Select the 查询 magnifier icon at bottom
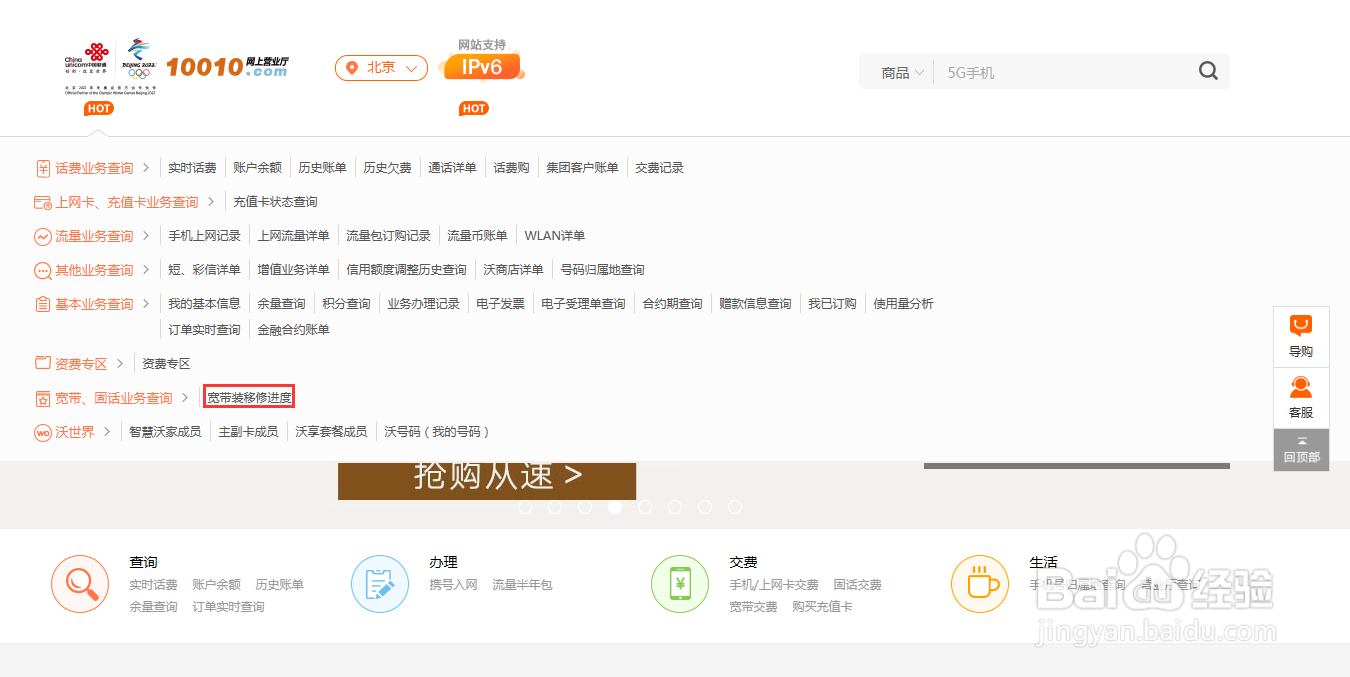The height and width of the screenshot is (677, 1350). tap(80, 584)
